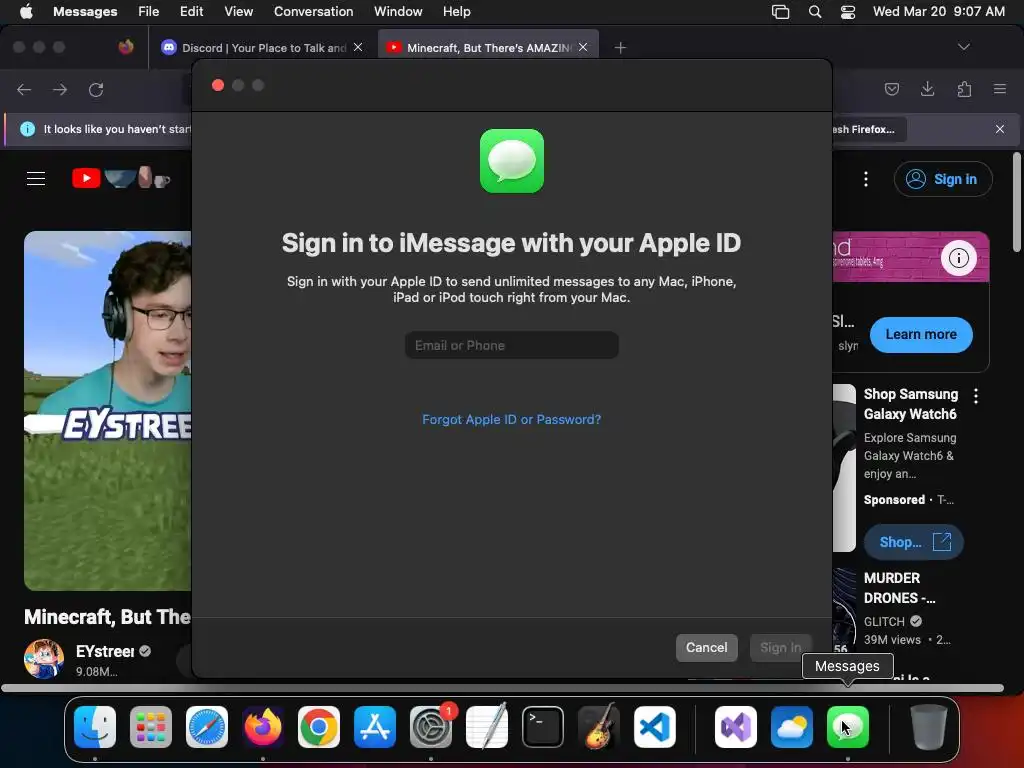
Task: Click the ad info icon
Action: coord(959,258)
